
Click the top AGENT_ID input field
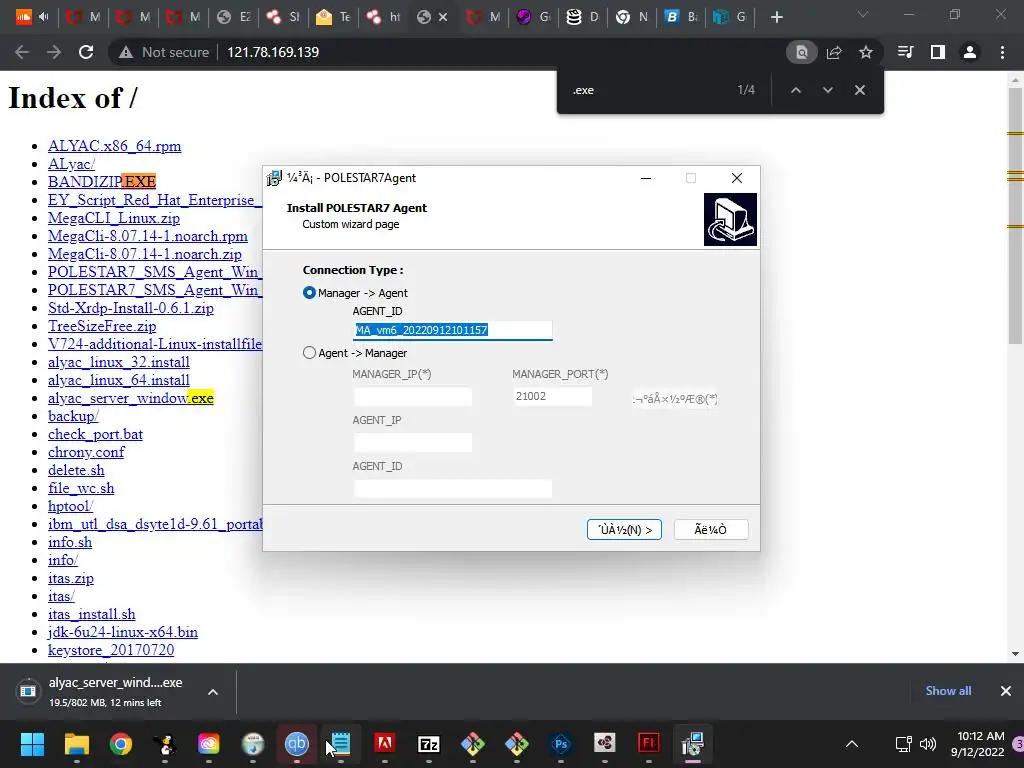coord(453,330)
